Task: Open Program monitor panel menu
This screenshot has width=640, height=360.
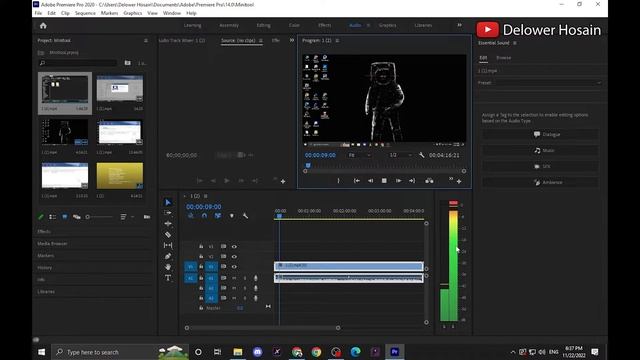Action: tap(337, 40)
